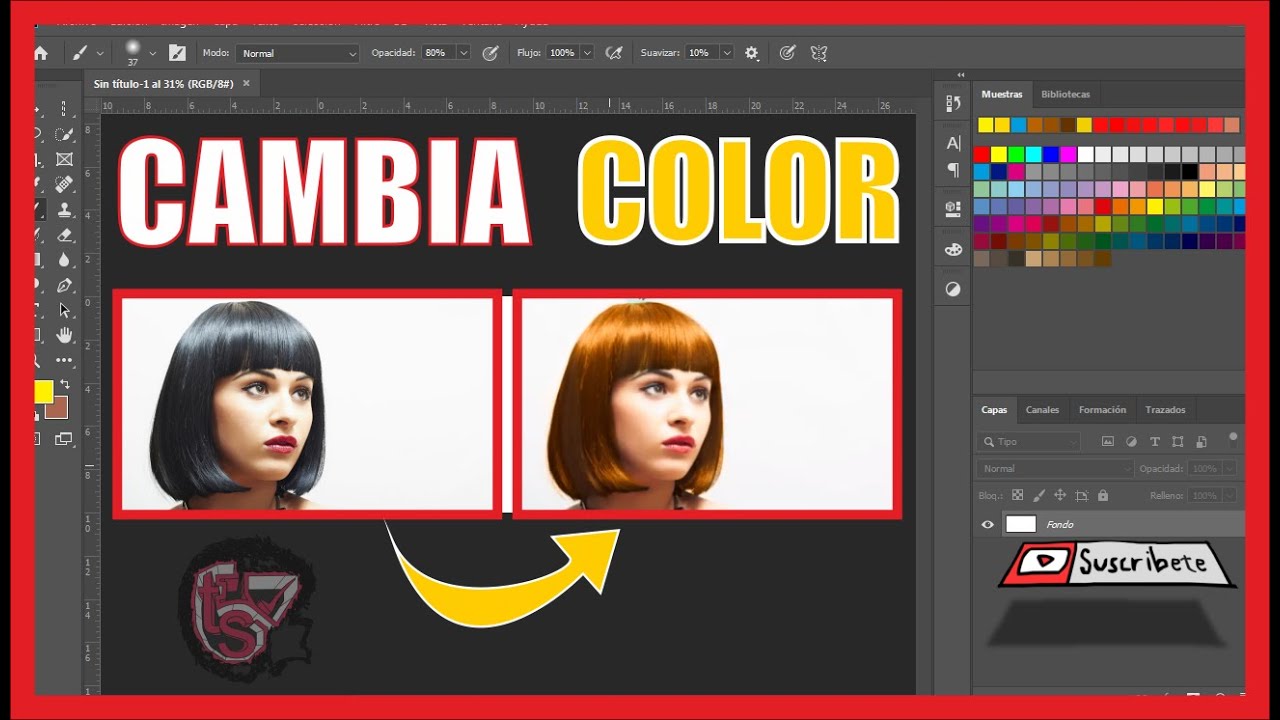
Task: Filter layers by smart objects
Action: 1201,441
